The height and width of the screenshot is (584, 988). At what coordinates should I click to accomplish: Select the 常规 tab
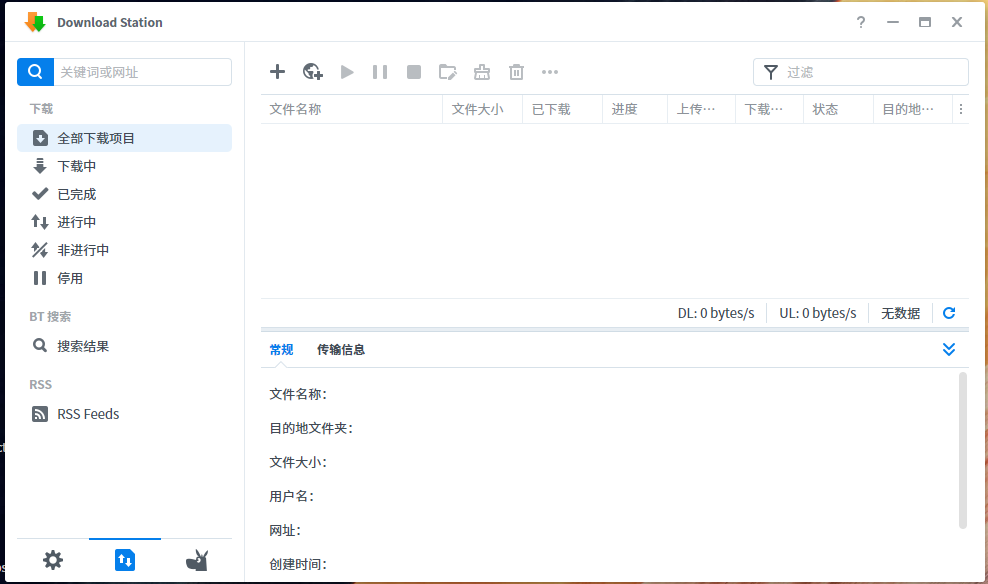(281, 349)
